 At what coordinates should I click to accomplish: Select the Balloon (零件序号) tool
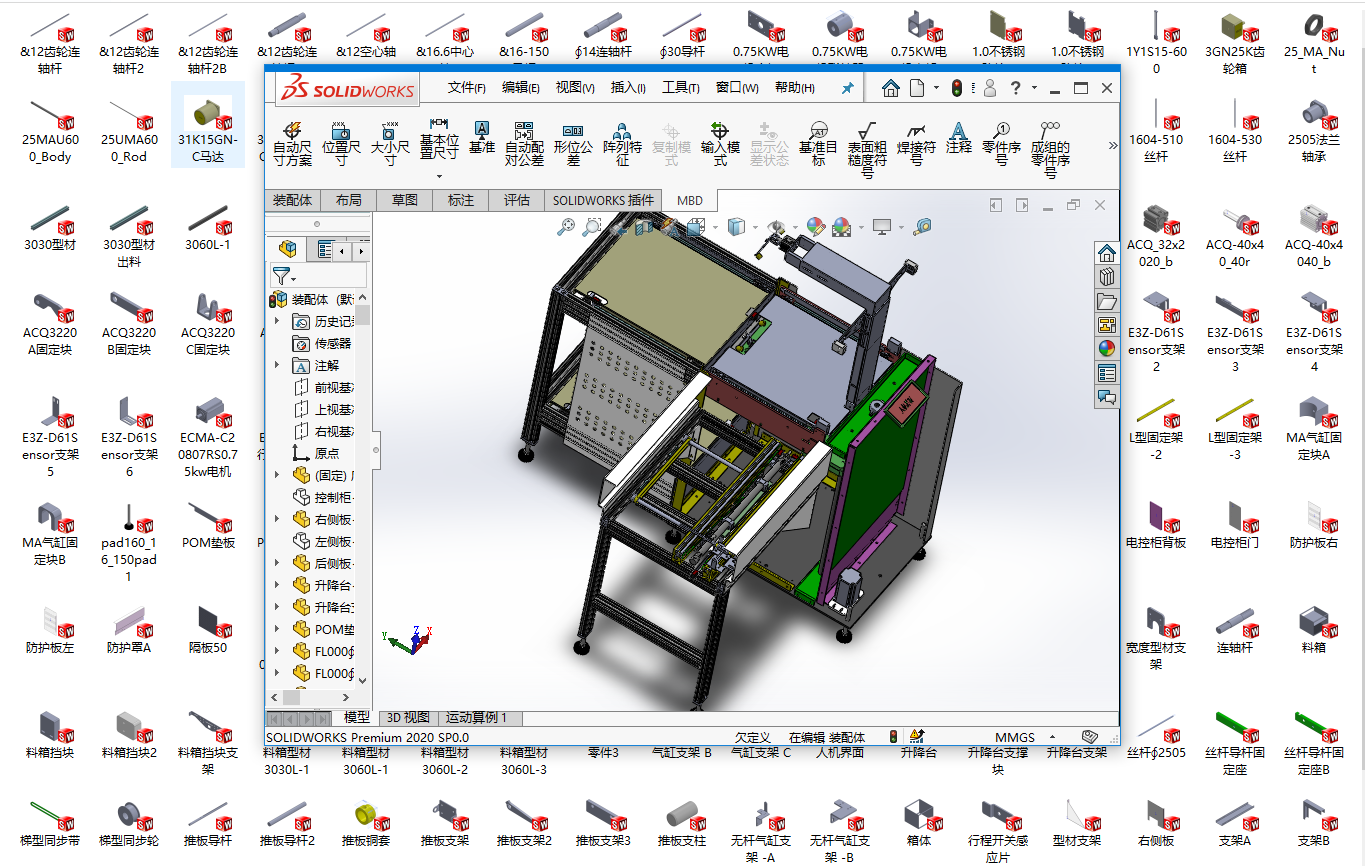[1001, 143]
